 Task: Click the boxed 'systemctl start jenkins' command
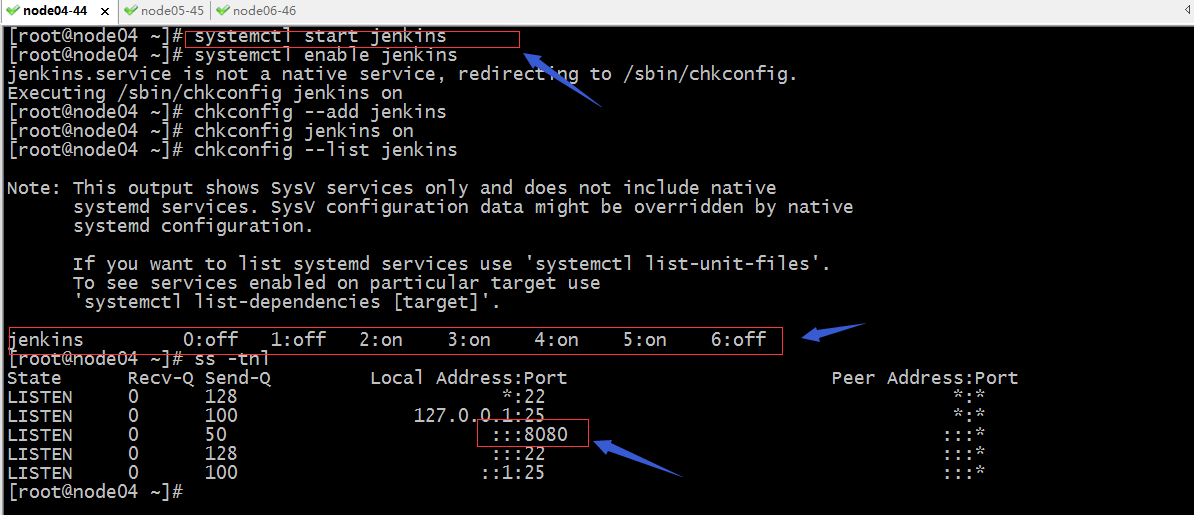tap(320, 37)
